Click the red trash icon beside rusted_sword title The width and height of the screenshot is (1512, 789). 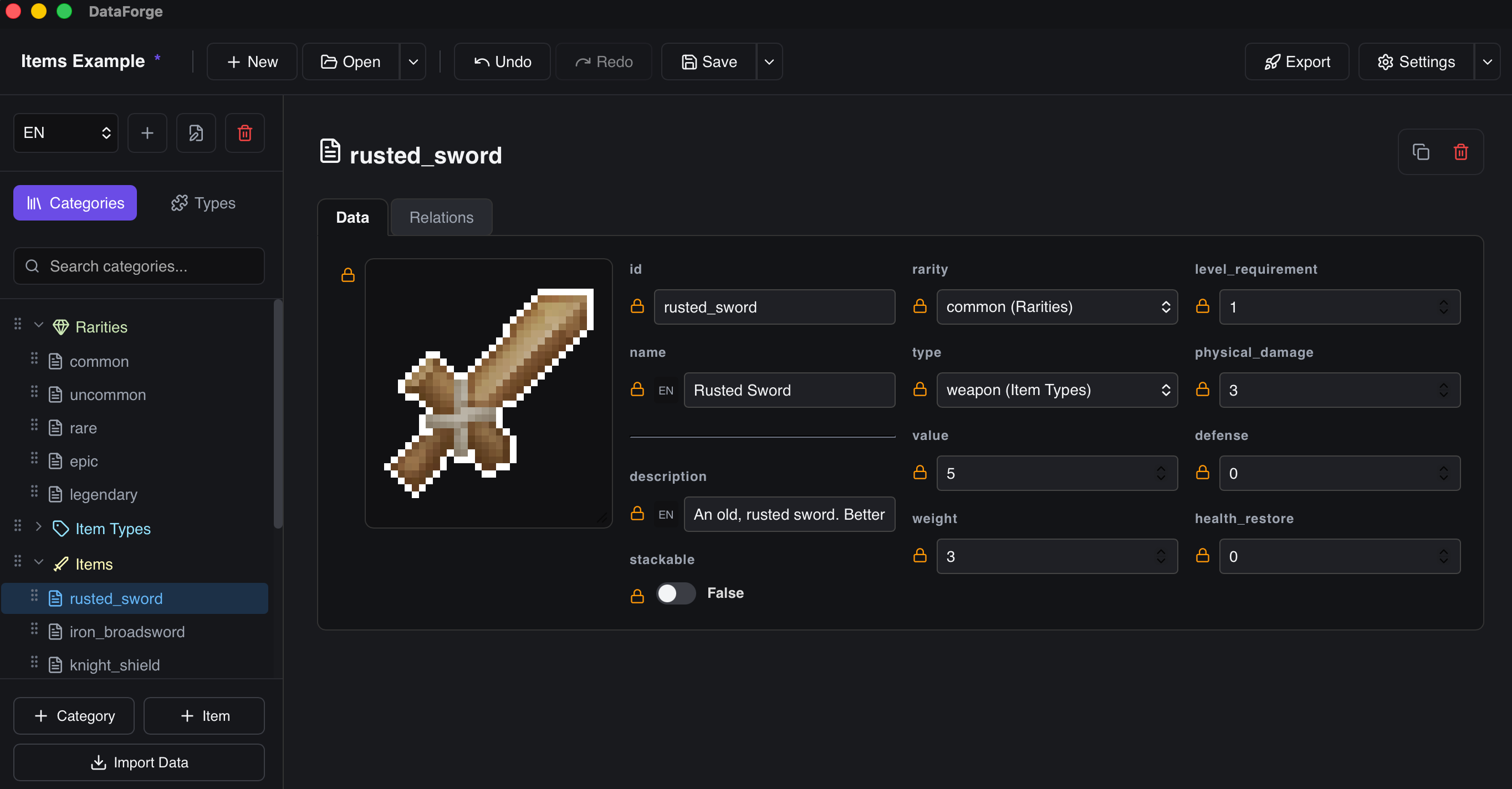point(1461,152)
